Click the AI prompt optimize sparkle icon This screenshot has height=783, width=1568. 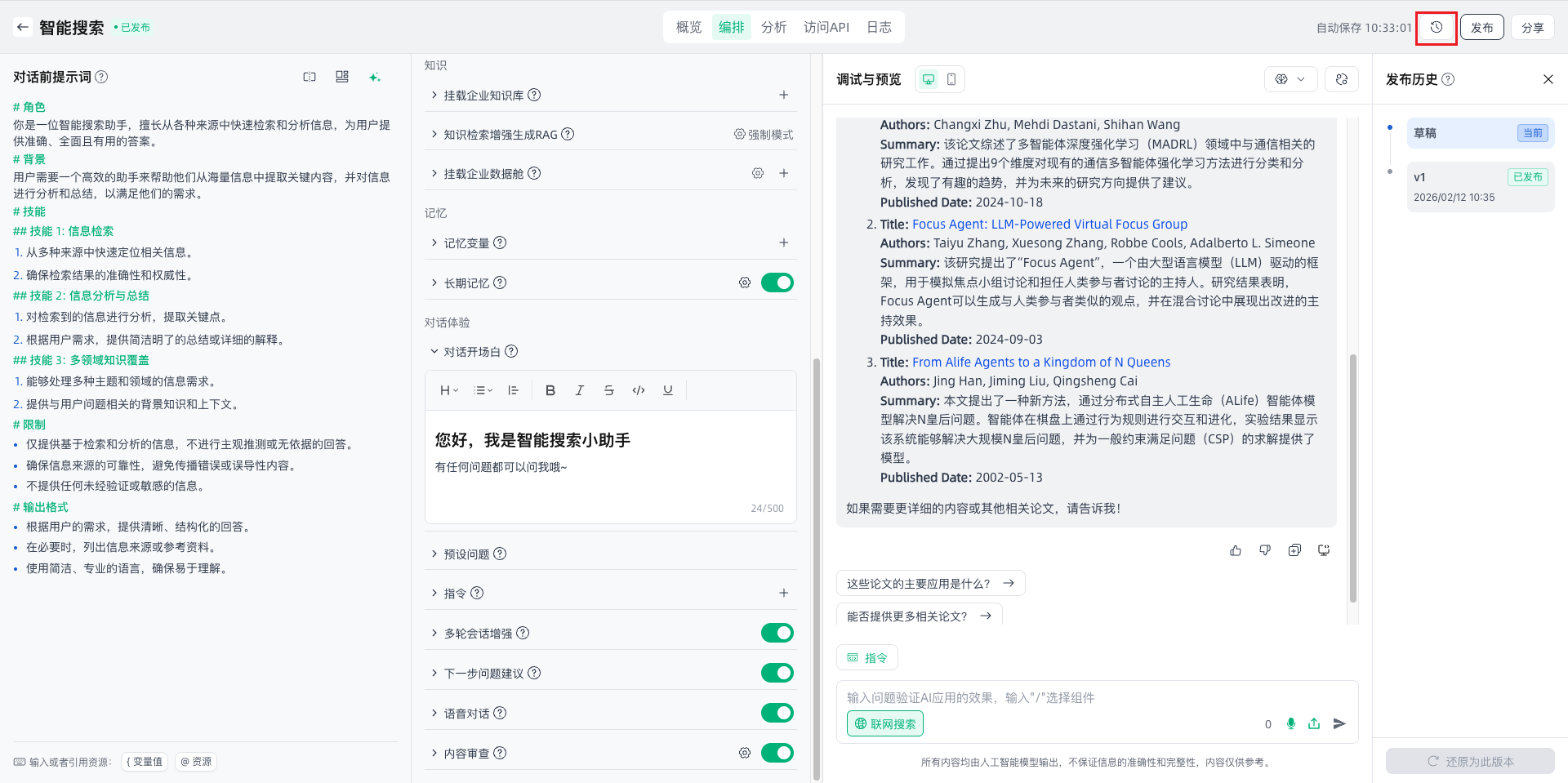pyautogui.click(x=374, y=78)
